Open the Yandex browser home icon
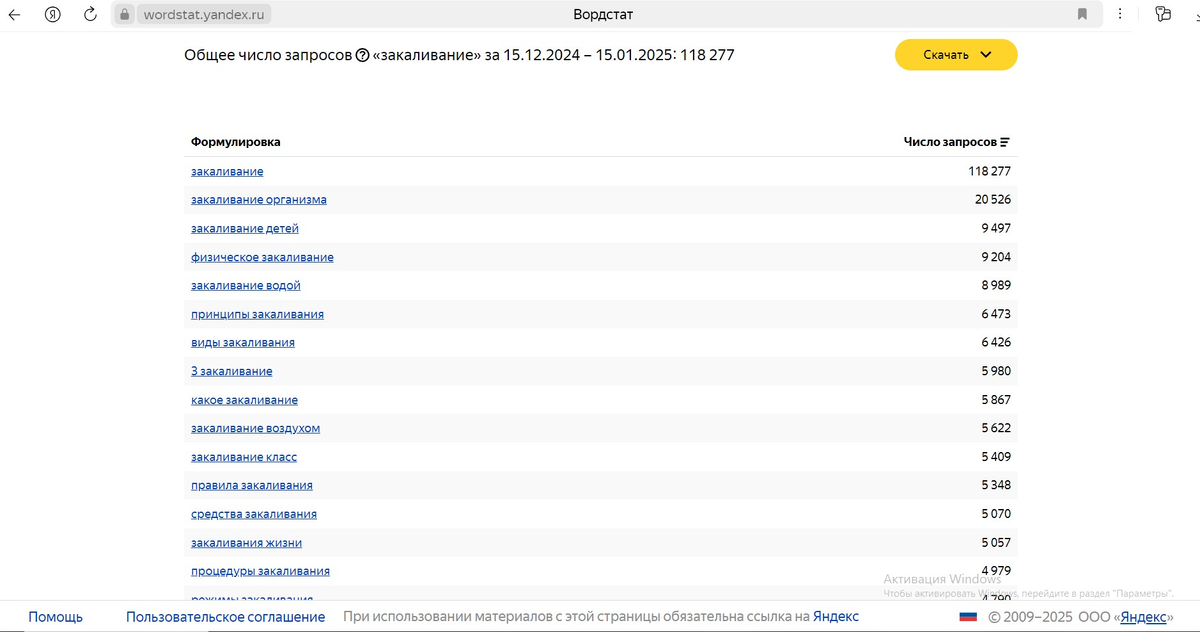 [x=53, y=14]
